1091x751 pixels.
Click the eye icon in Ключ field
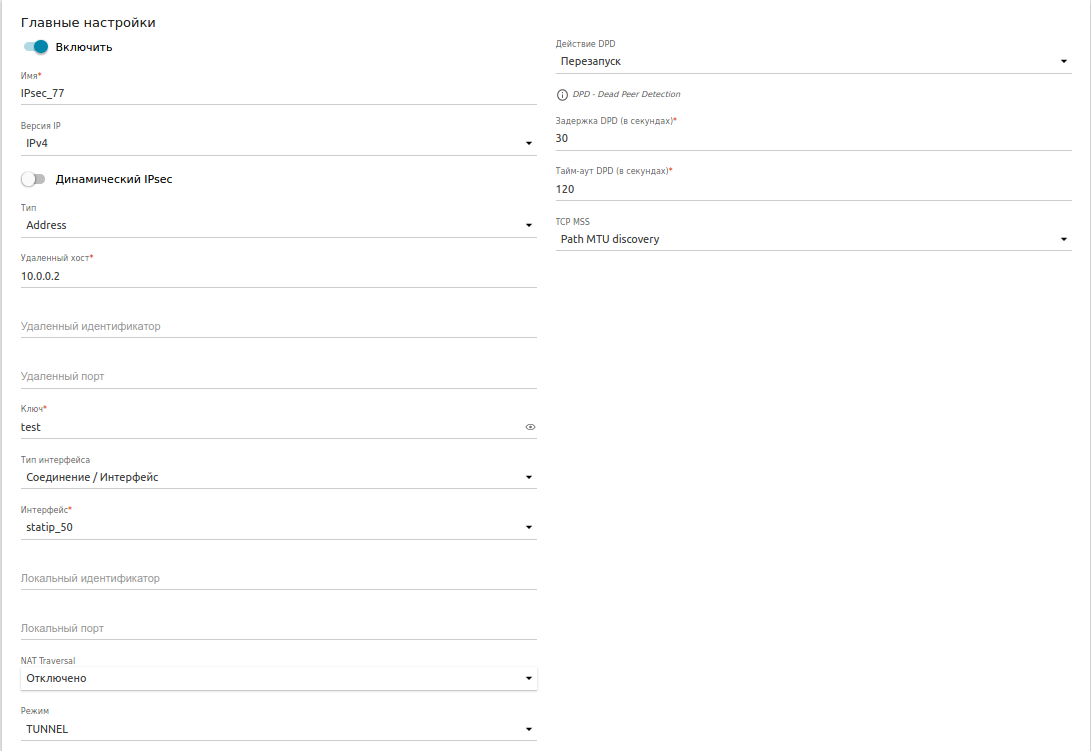[x=530, y=427]
